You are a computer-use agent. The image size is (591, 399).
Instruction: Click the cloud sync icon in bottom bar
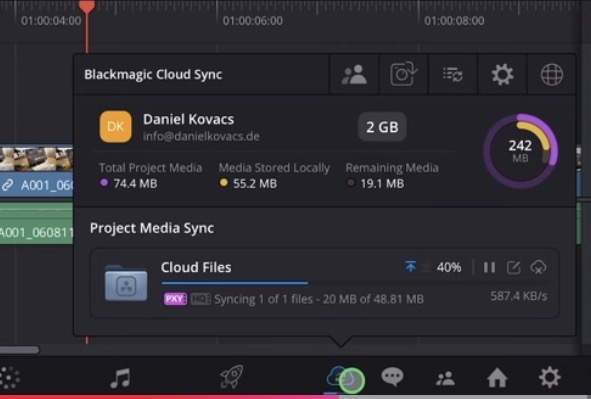point(337,376)
